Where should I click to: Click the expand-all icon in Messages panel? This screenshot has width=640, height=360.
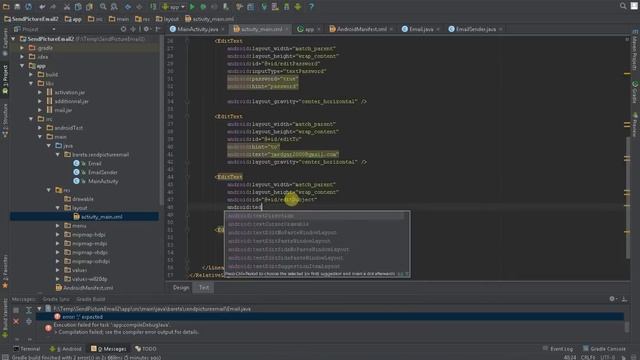(x=29, y=310)
